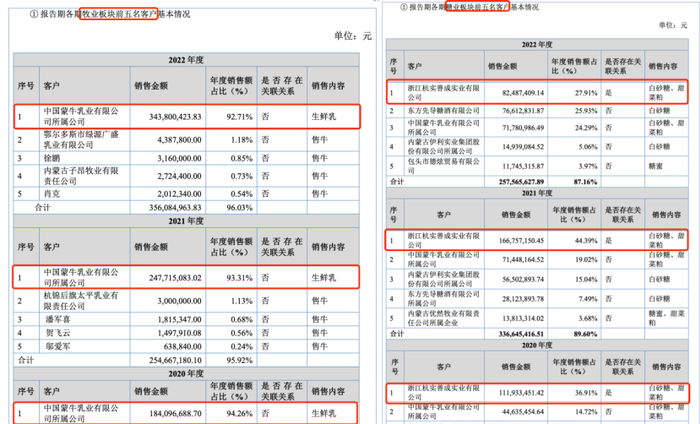Select the 25.93% cell
700x424 pixels.
[586, 111]
